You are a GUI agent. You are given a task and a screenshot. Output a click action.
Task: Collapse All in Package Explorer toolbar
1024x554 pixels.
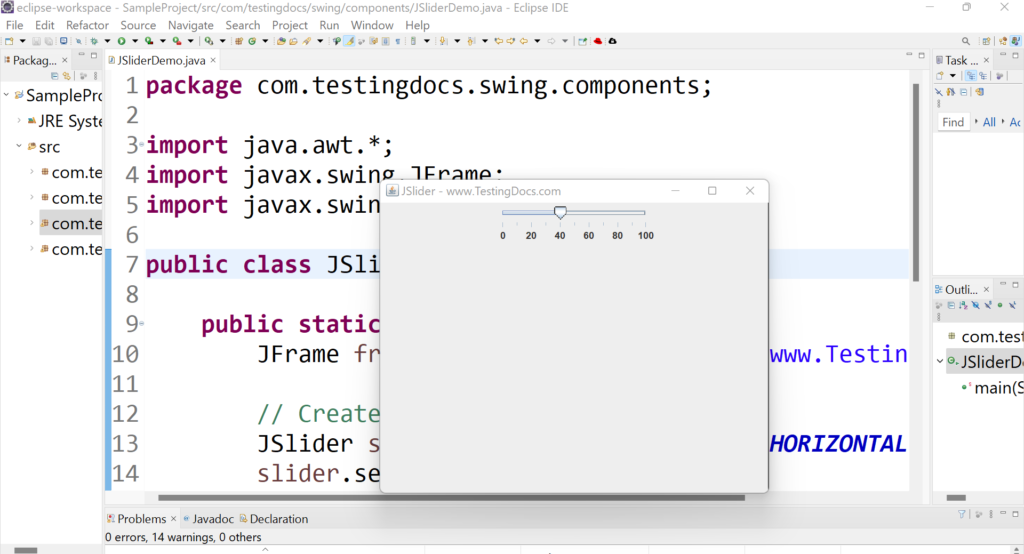click(55, 76)
